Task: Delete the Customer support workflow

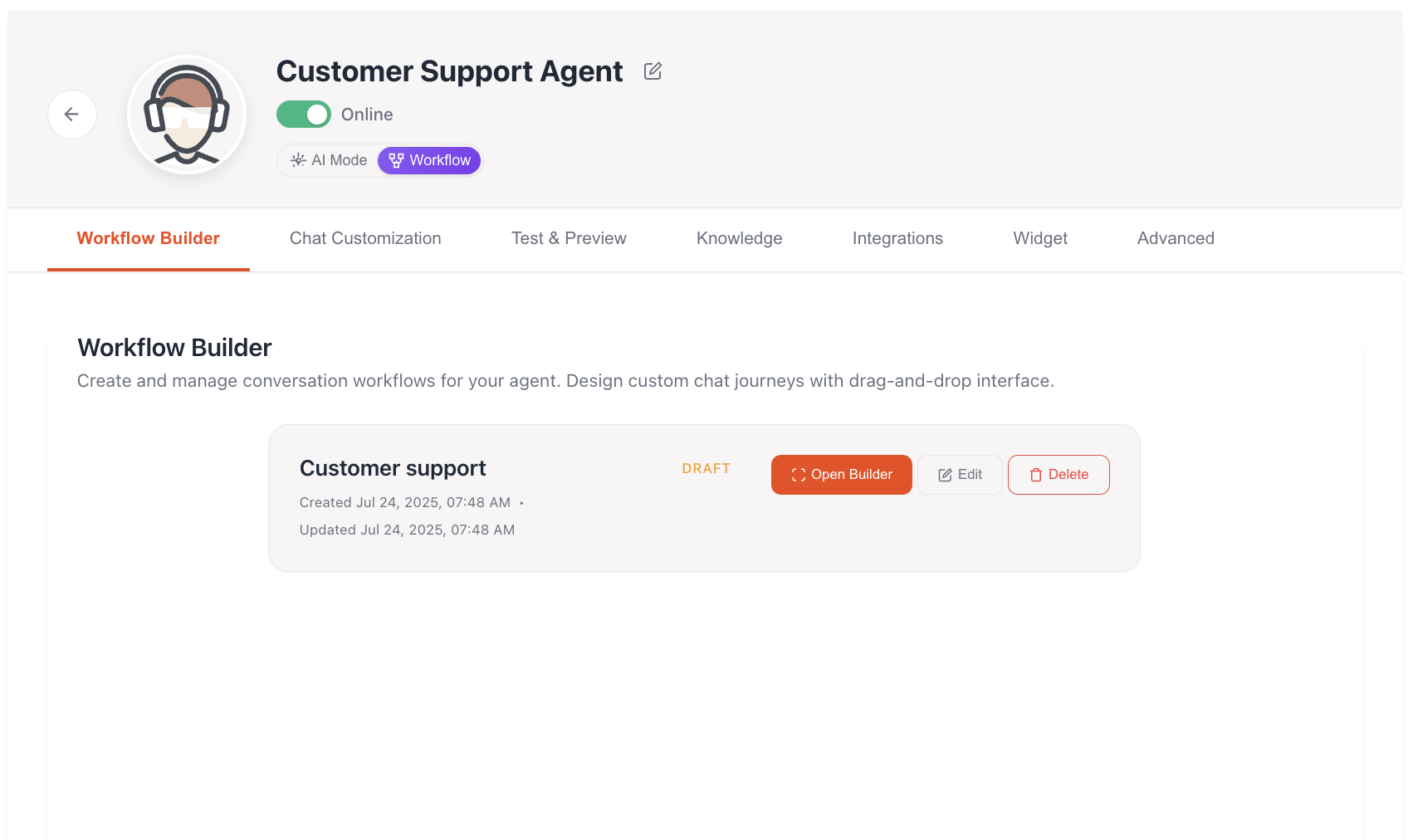Action: click(x=1058, y=474)
